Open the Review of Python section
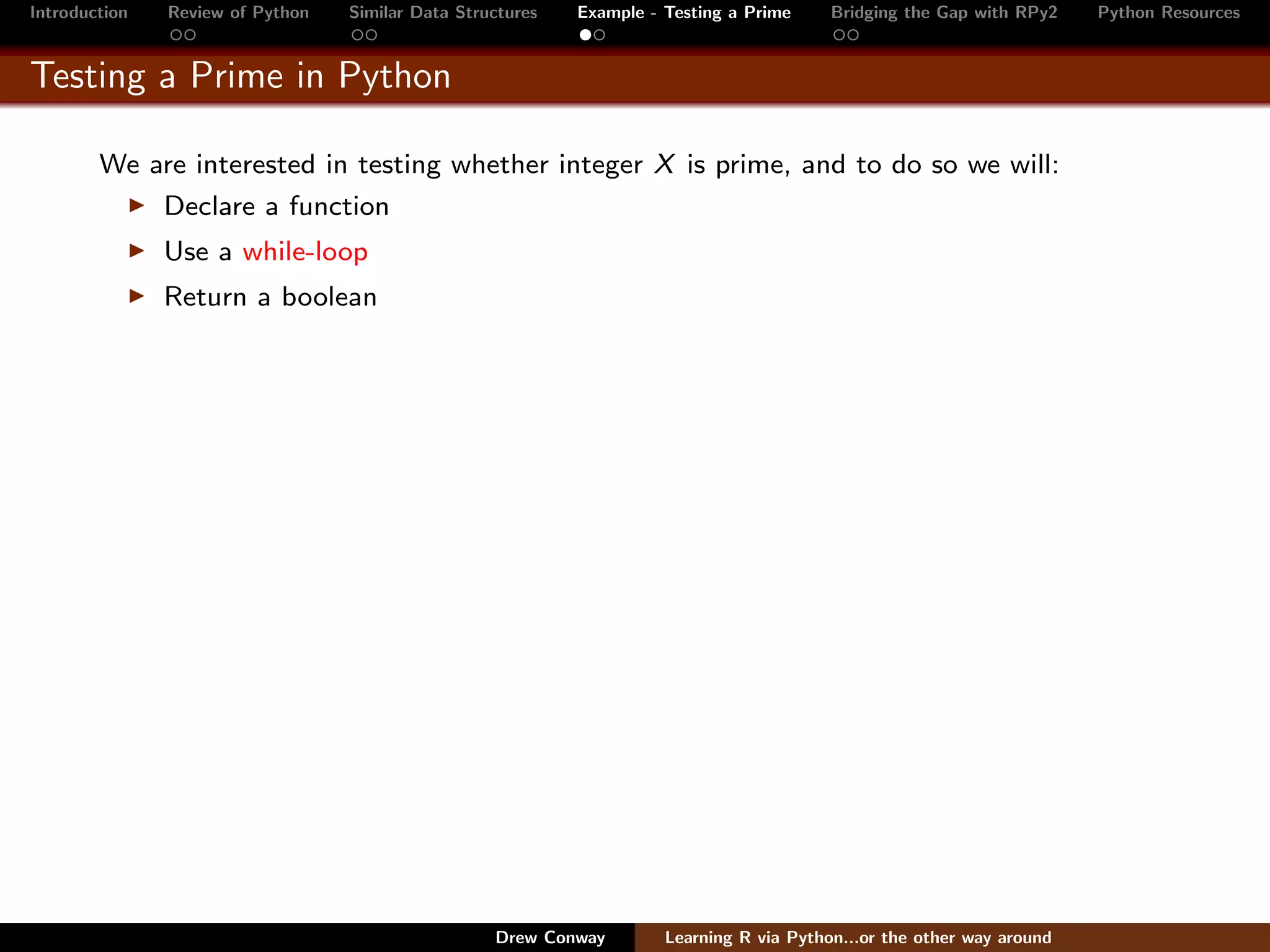Viewport: 1270px width, 952px height. click(238, 13)
